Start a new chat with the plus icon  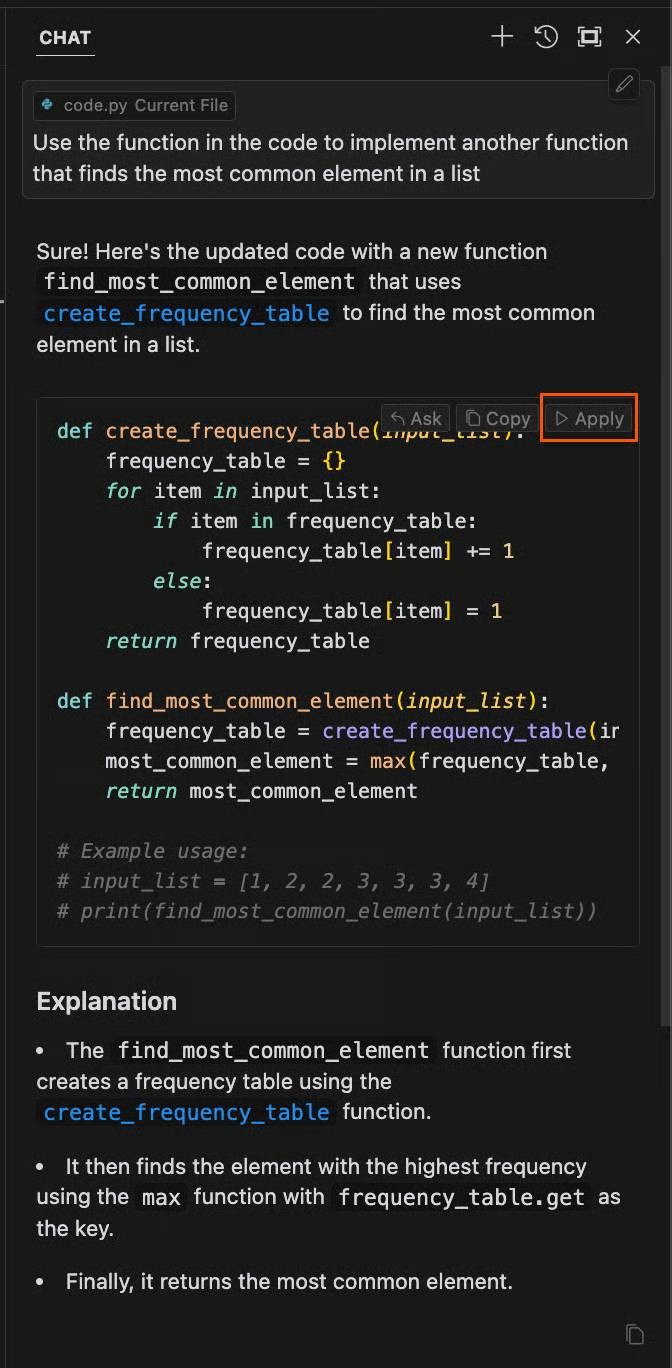tap(502, 36)
